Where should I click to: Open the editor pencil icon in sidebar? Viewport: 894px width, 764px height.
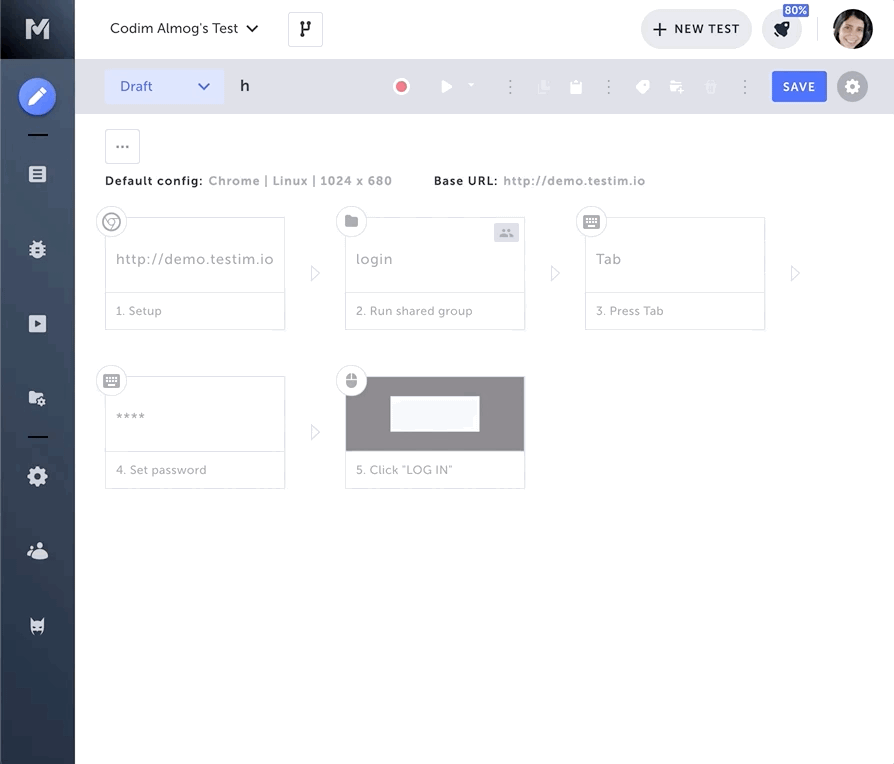pos(37,96)
